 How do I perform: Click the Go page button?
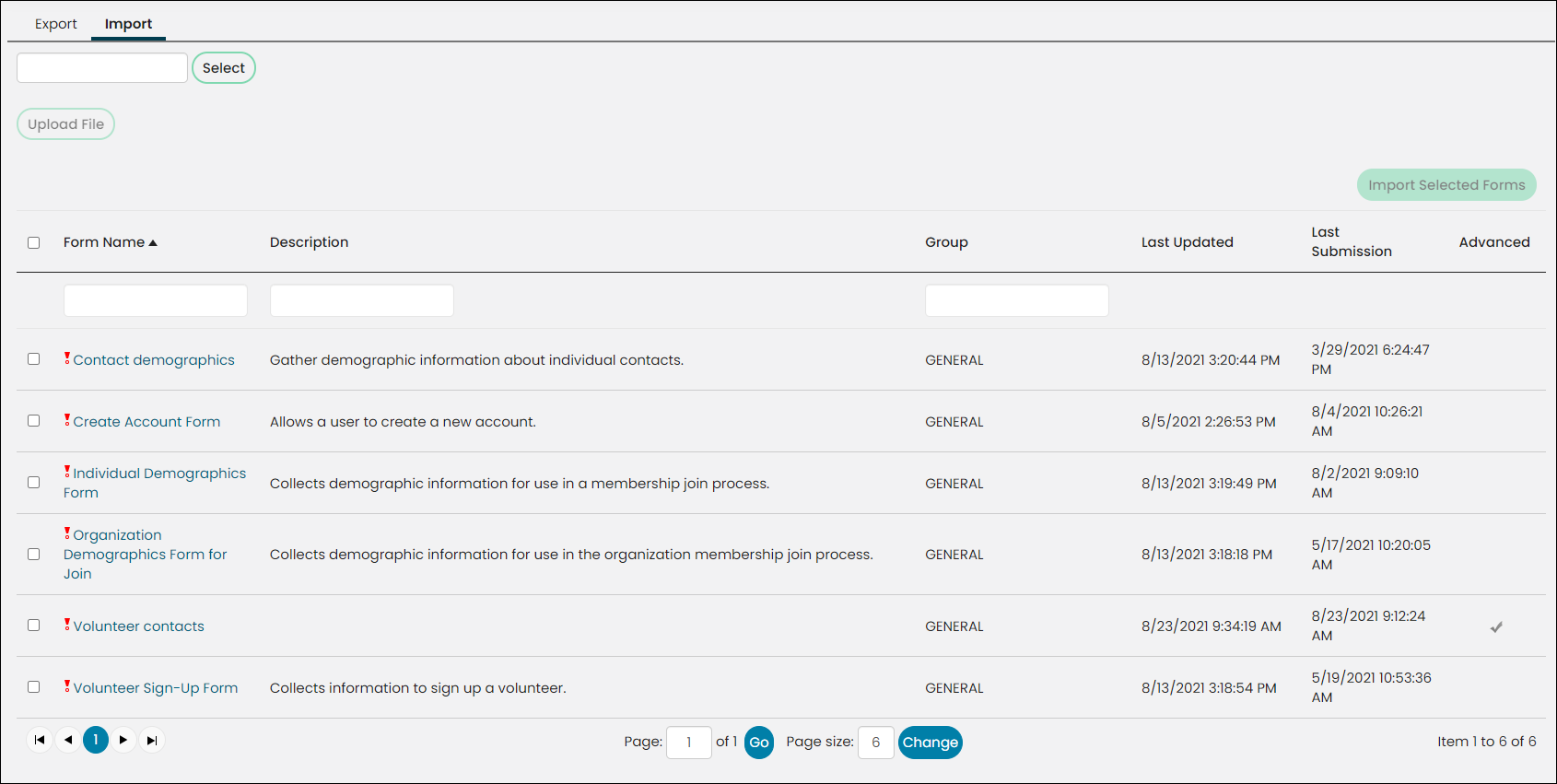759,743
